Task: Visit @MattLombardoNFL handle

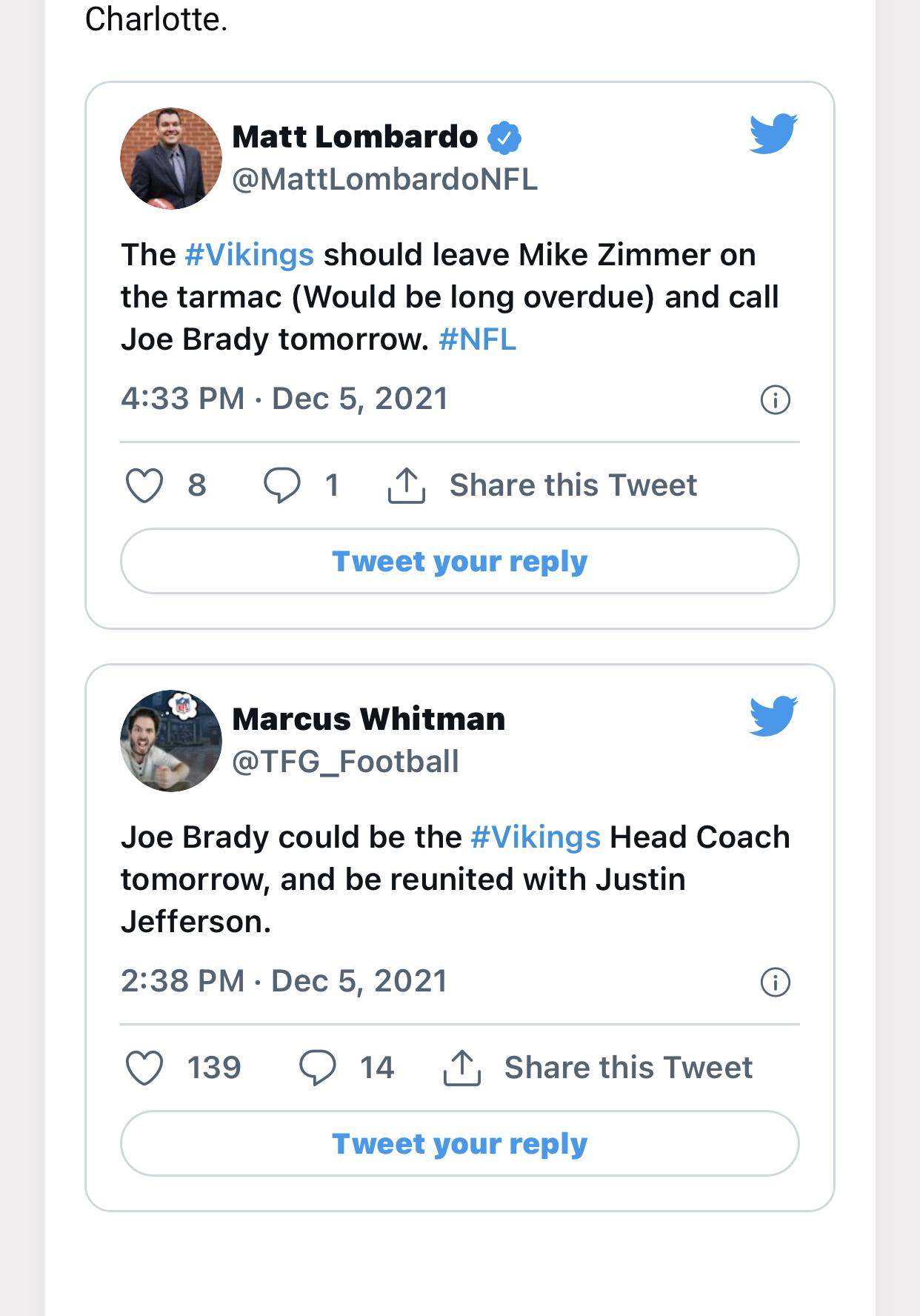Action: [385, 179]
